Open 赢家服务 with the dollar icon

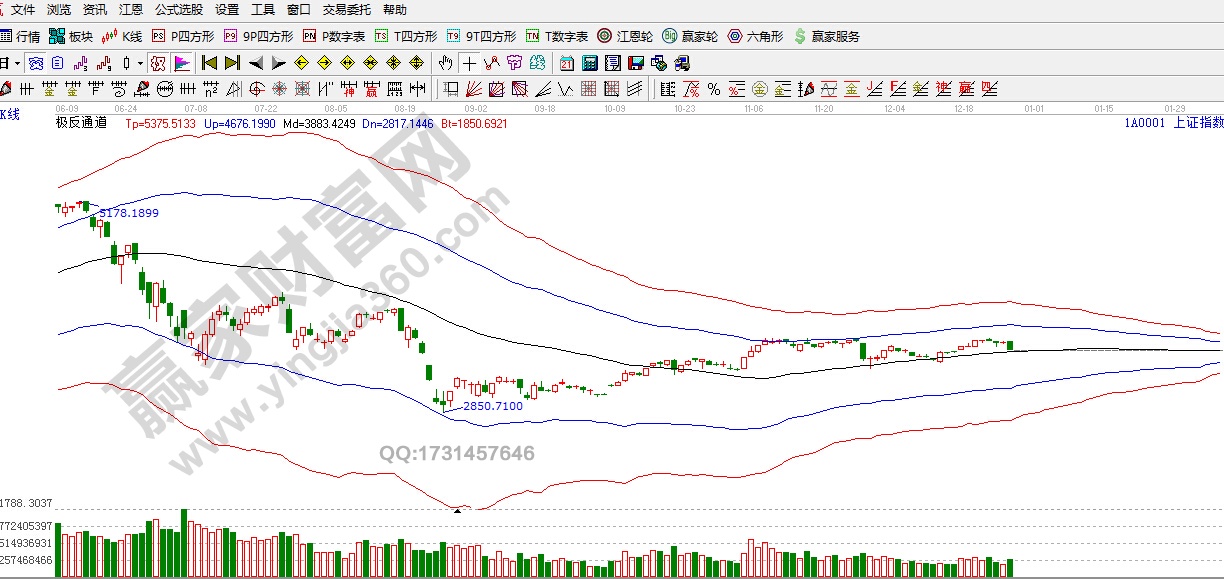826,36
